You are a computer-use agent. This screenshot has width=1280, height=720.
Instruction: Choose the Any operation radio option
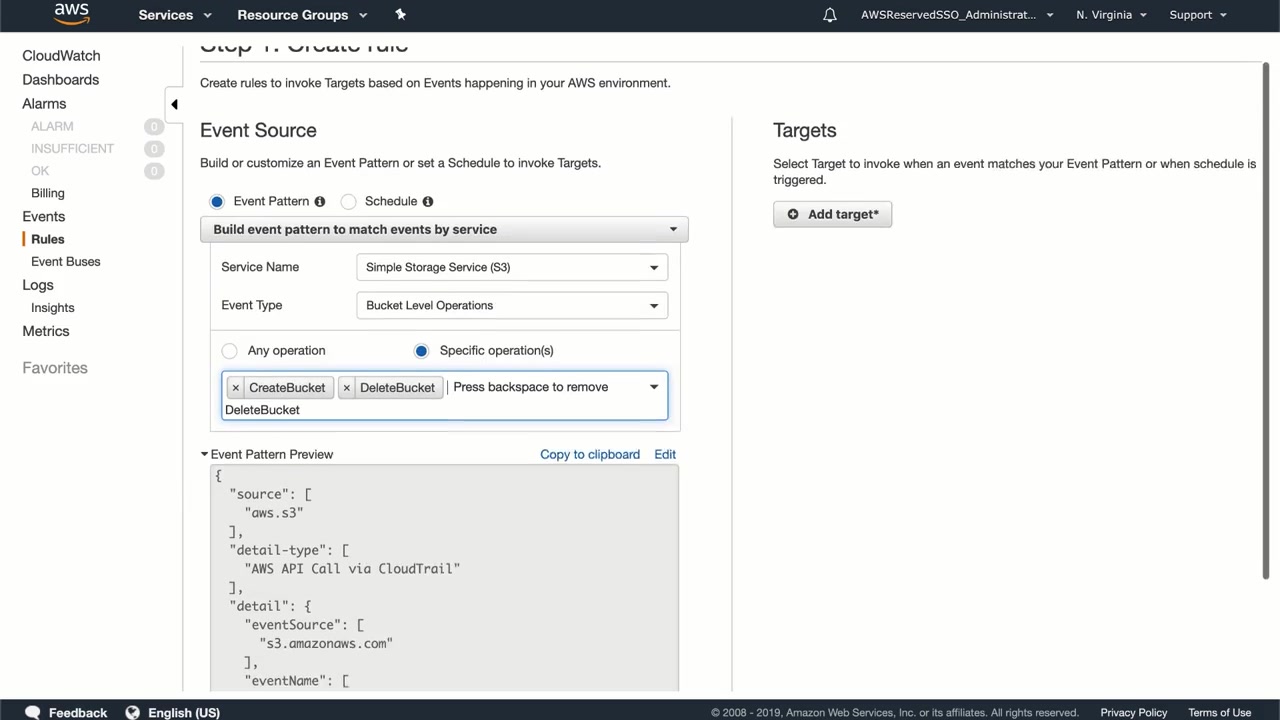point(230,351)
